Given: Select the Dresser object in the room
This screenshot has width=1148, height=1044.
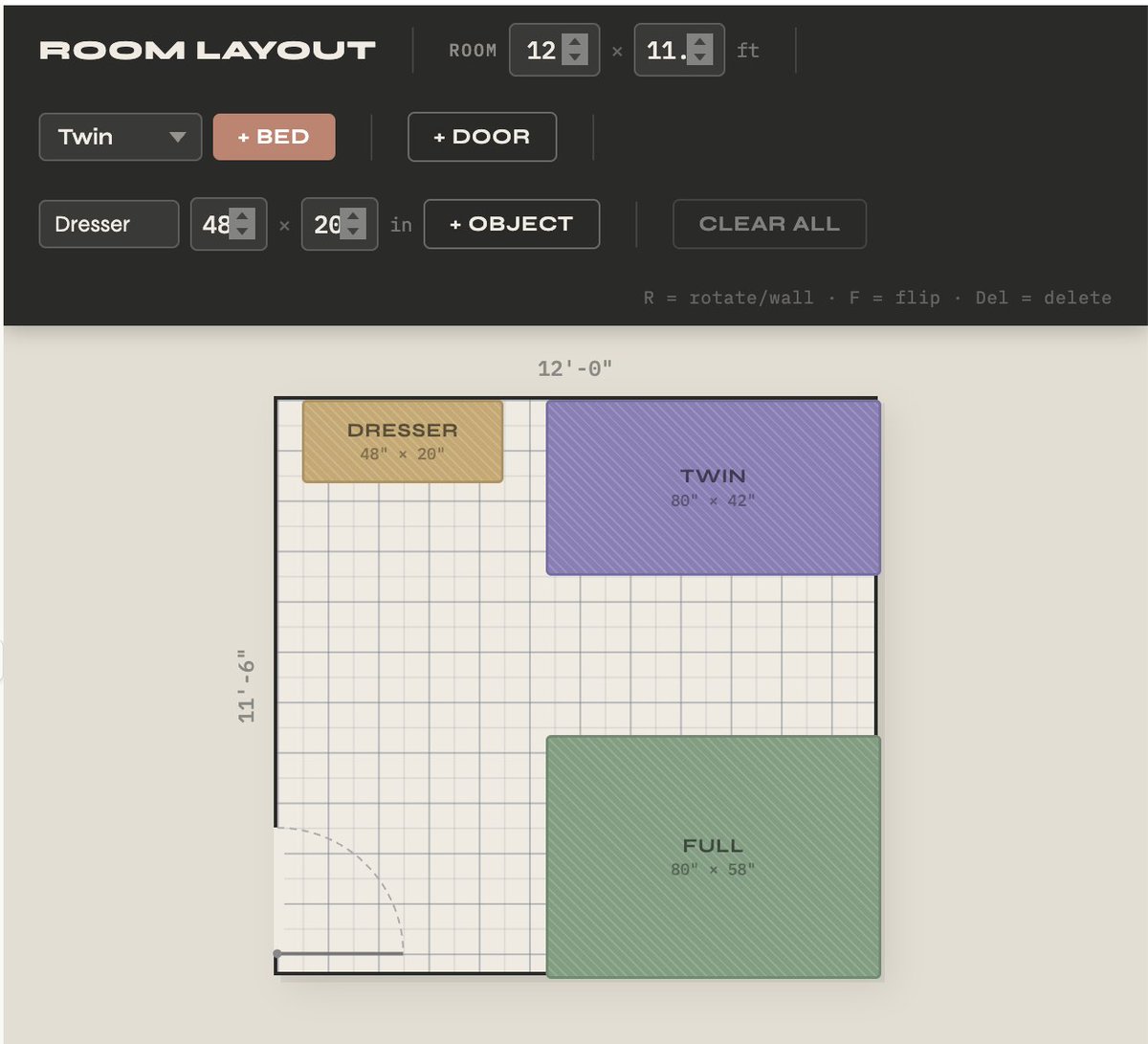Looking at the screenshot, I should pos(403,441).
